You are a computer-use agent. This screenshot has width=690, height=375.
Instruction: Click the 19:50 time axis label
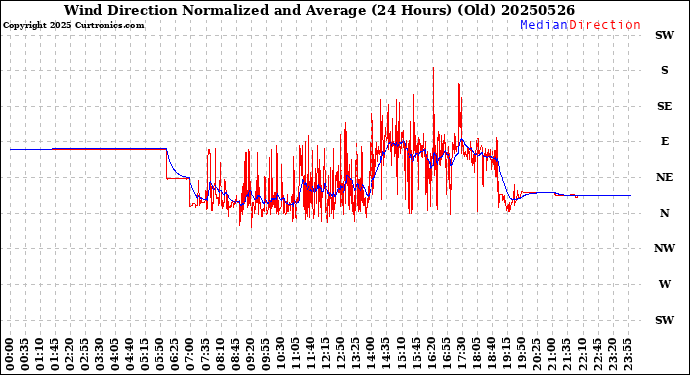[522, 355]
